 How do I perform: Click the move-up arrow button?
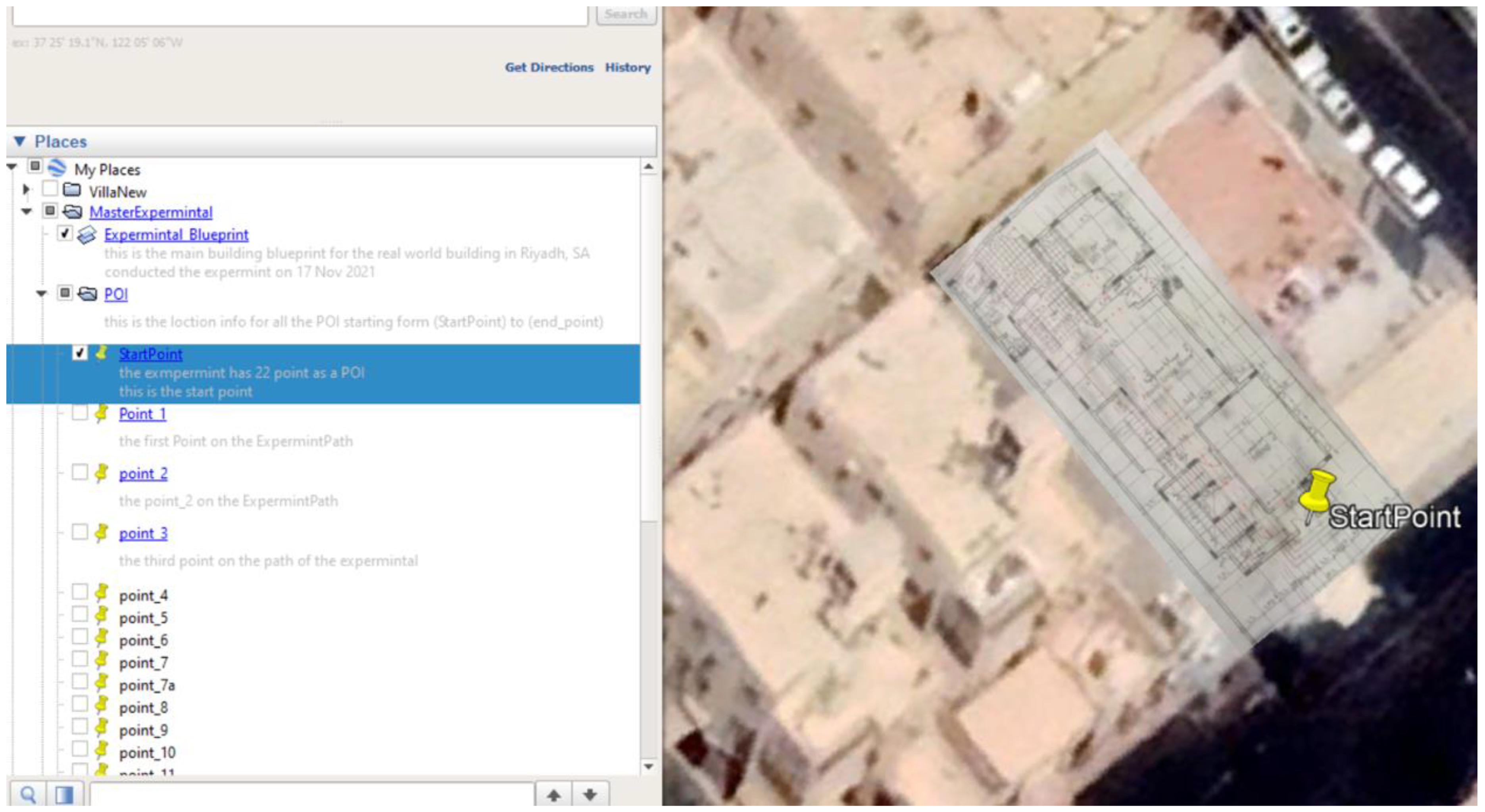[x=553, y=795]
